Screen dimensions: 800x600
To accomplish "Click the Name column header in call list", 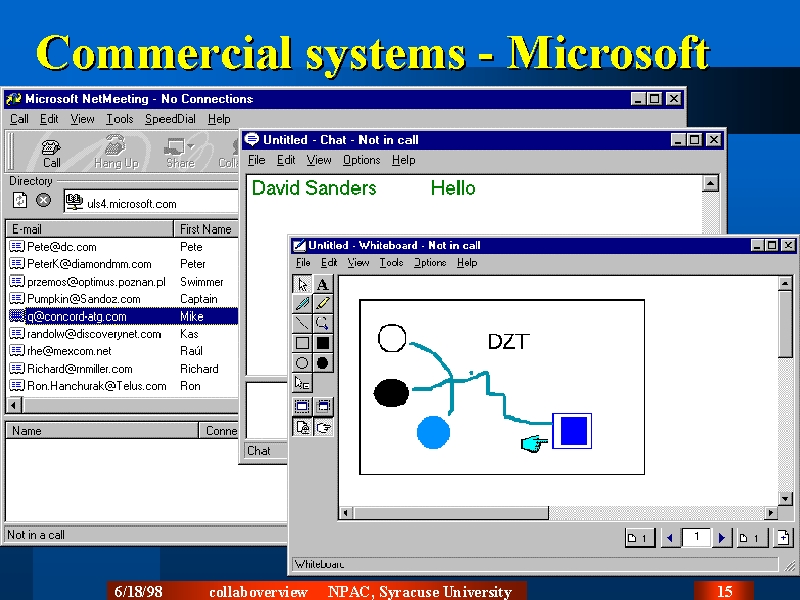I will 102,431.
